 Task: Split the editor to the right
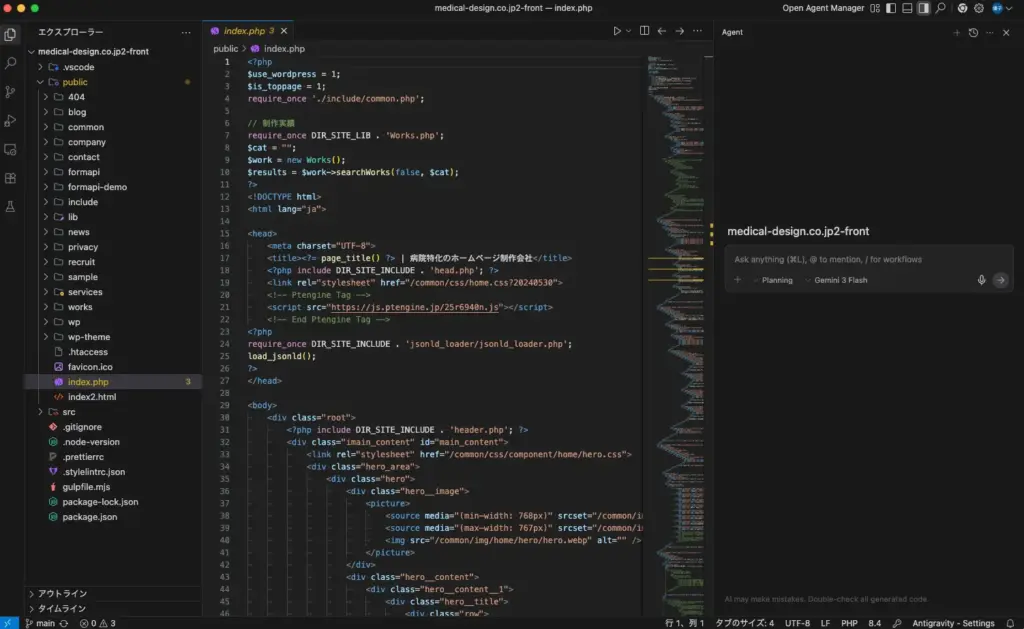[644, 31]
